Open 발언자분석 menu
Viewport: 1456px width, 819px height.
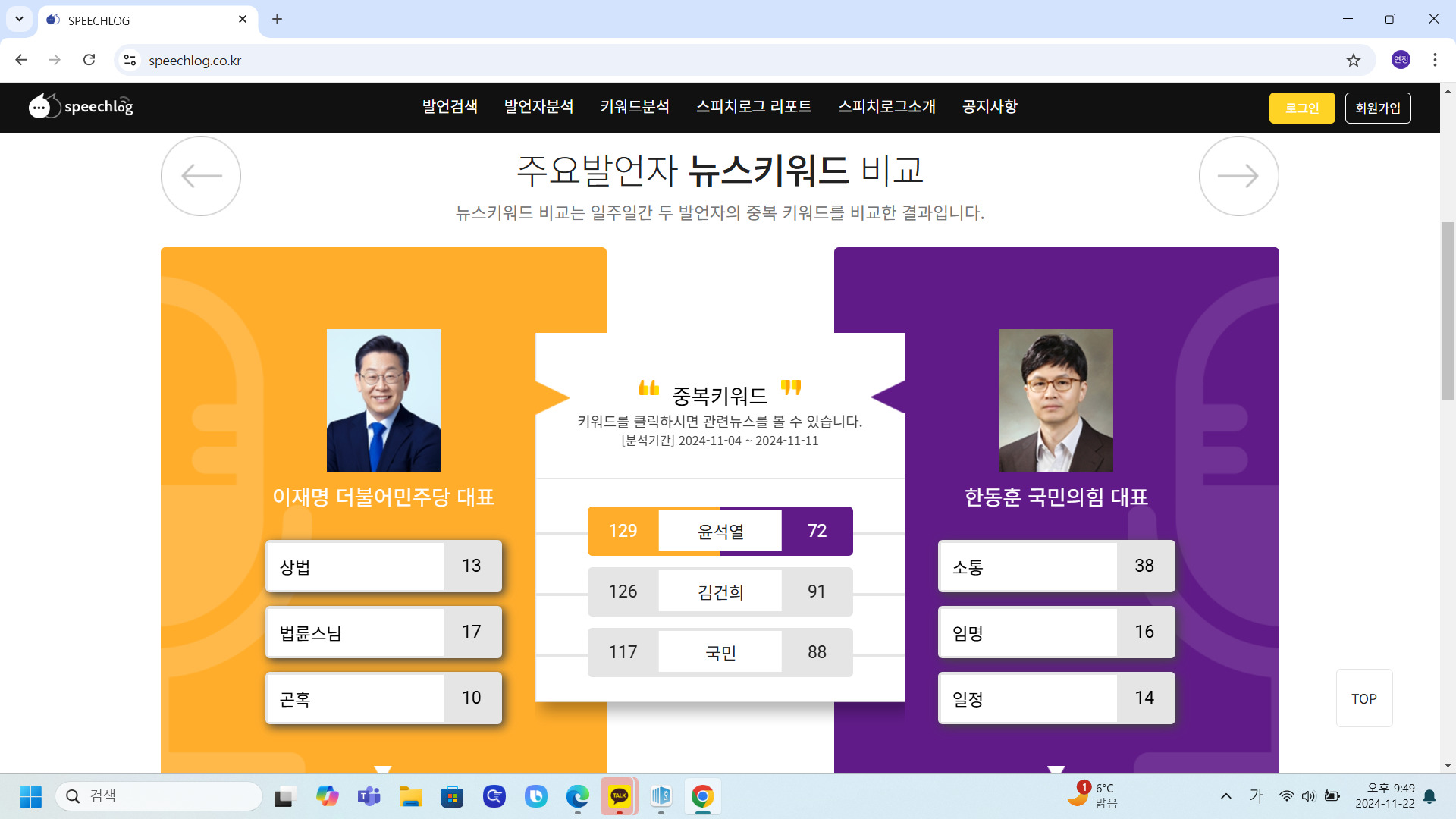click(x=539, y=106)
